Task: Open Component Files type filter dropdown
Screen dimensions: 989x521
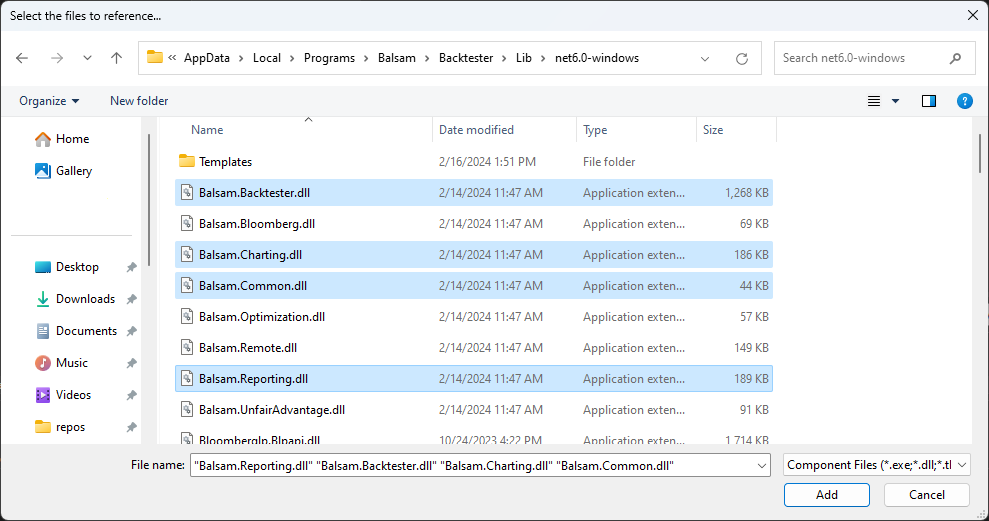Action: [x=876, y=465]
